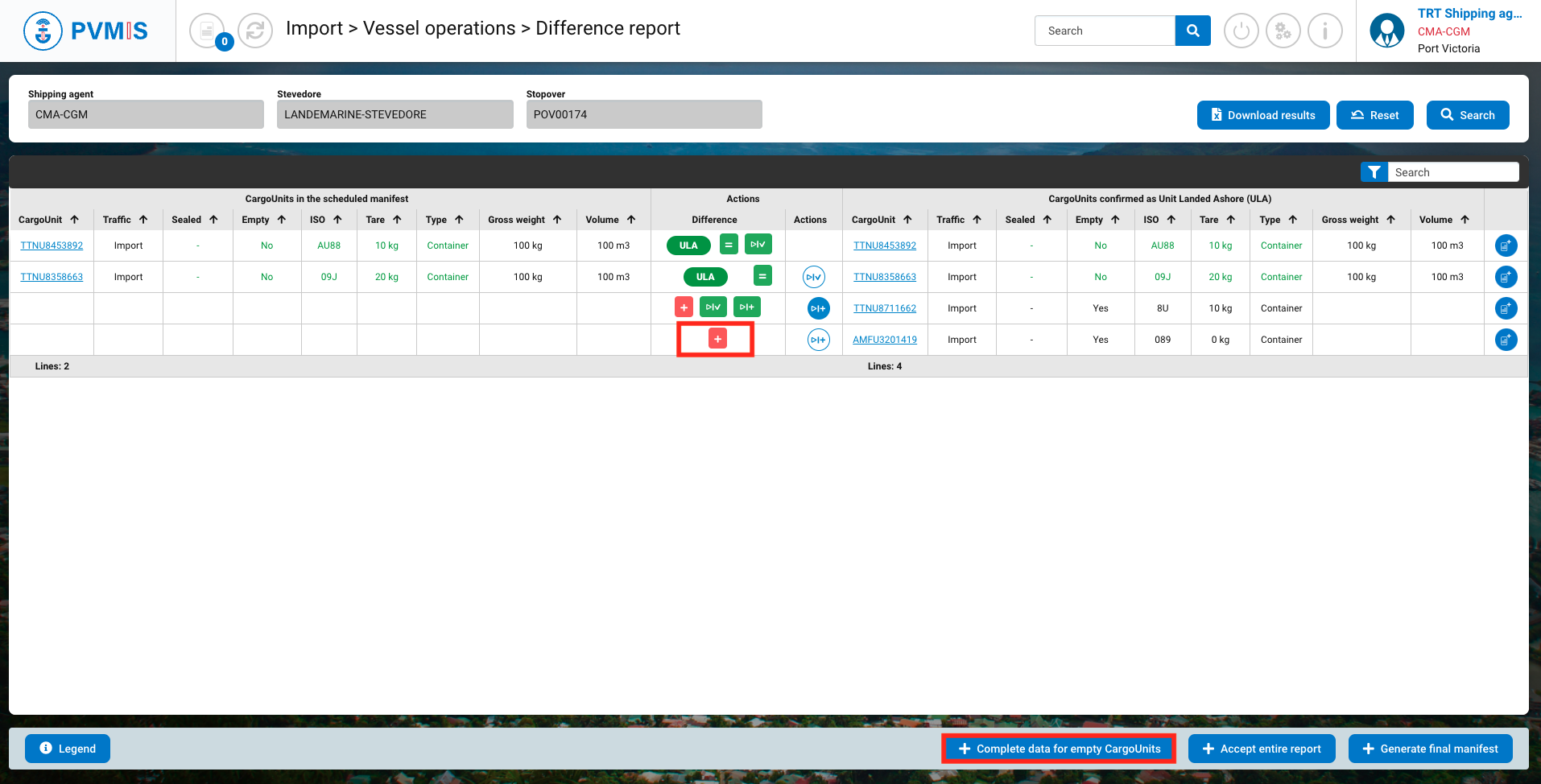Click the information icon in header
Viewport: 1541px width, 784px height.
[x=1324, y=31]
